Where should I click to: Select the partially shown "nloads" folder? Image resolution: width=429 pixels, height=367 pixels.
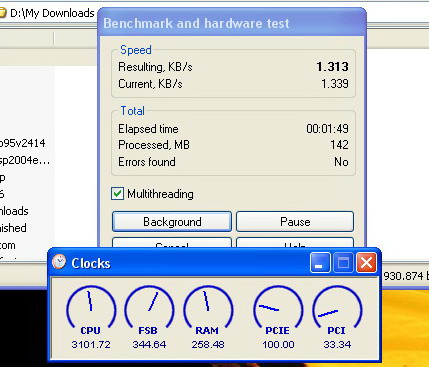tap(14, 211)
